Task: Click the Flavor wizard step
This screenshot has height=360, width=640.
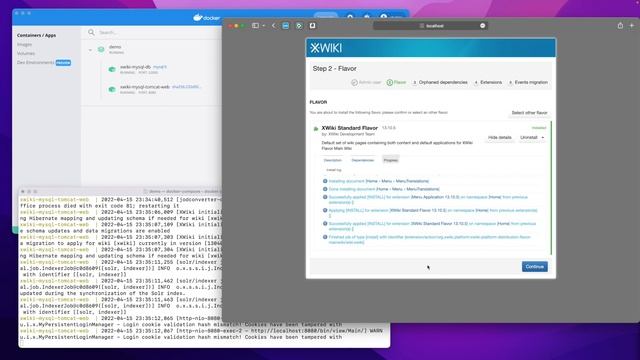Action: pos(396,82)
